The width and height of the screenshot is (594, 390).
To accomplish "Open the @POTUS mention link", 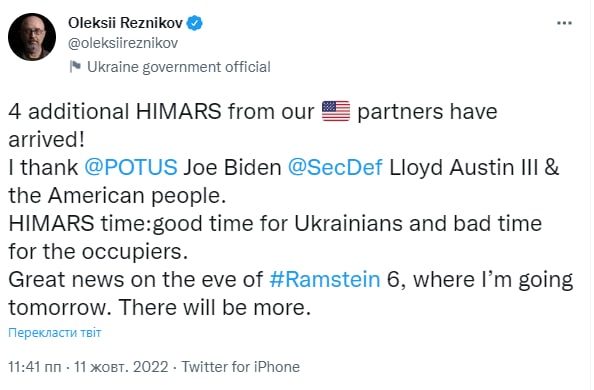I will click(x=131, y=167).
